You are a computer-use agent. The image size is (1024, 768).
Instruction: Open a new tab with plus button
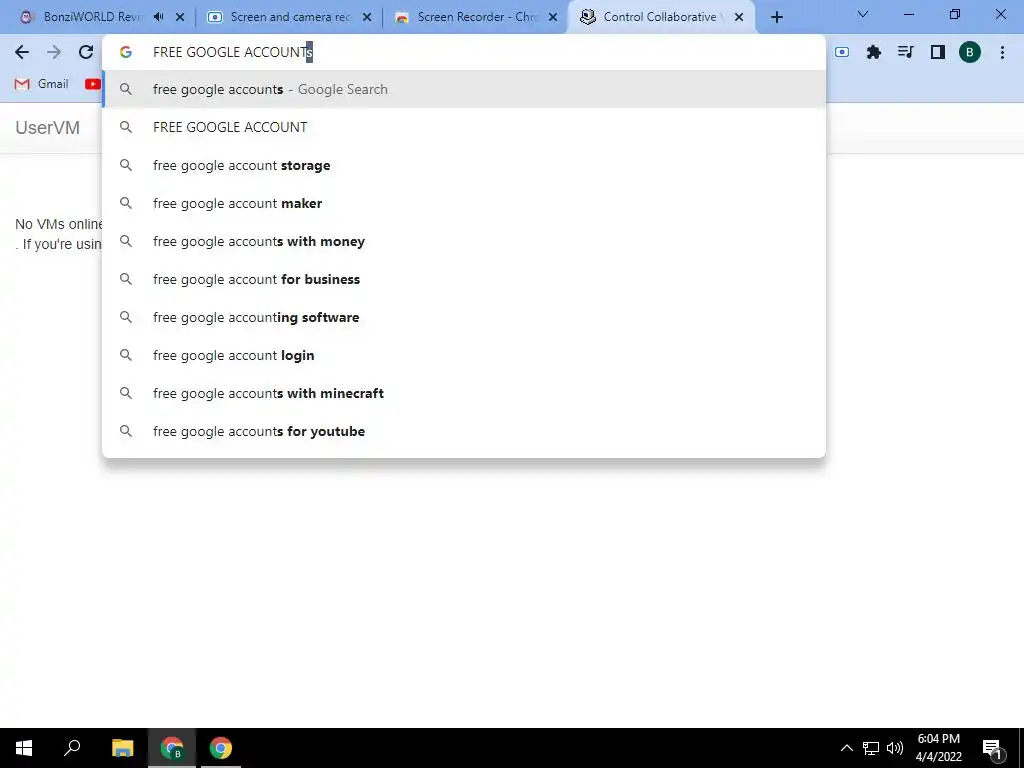tap(776, 17)
